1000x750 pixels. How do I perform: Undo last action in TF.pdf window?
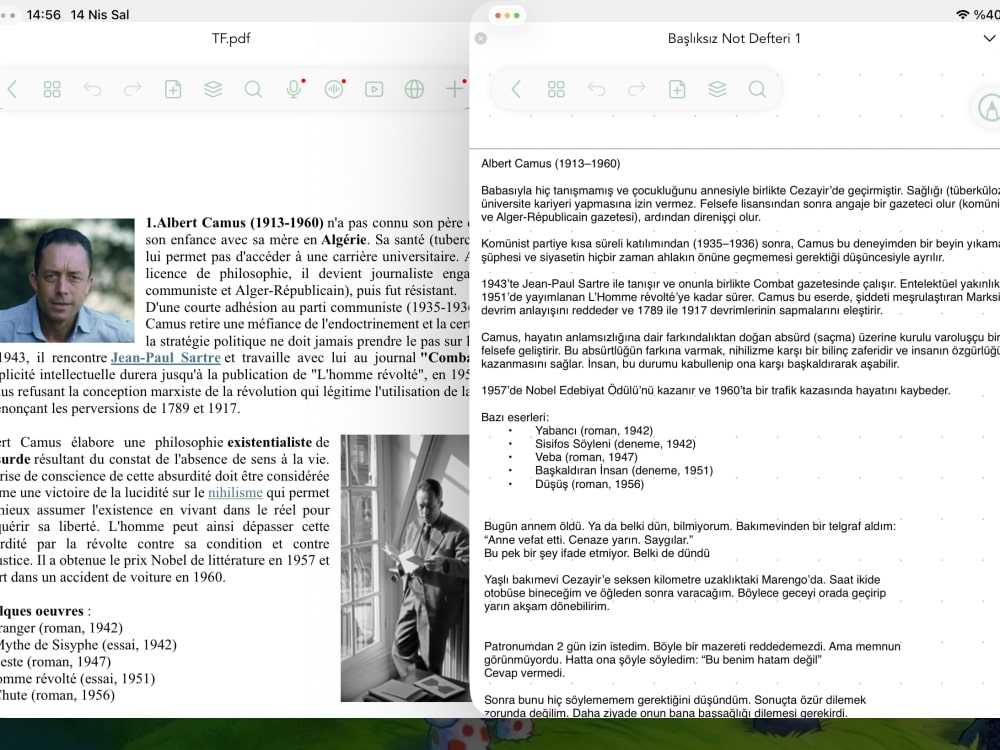92,89
